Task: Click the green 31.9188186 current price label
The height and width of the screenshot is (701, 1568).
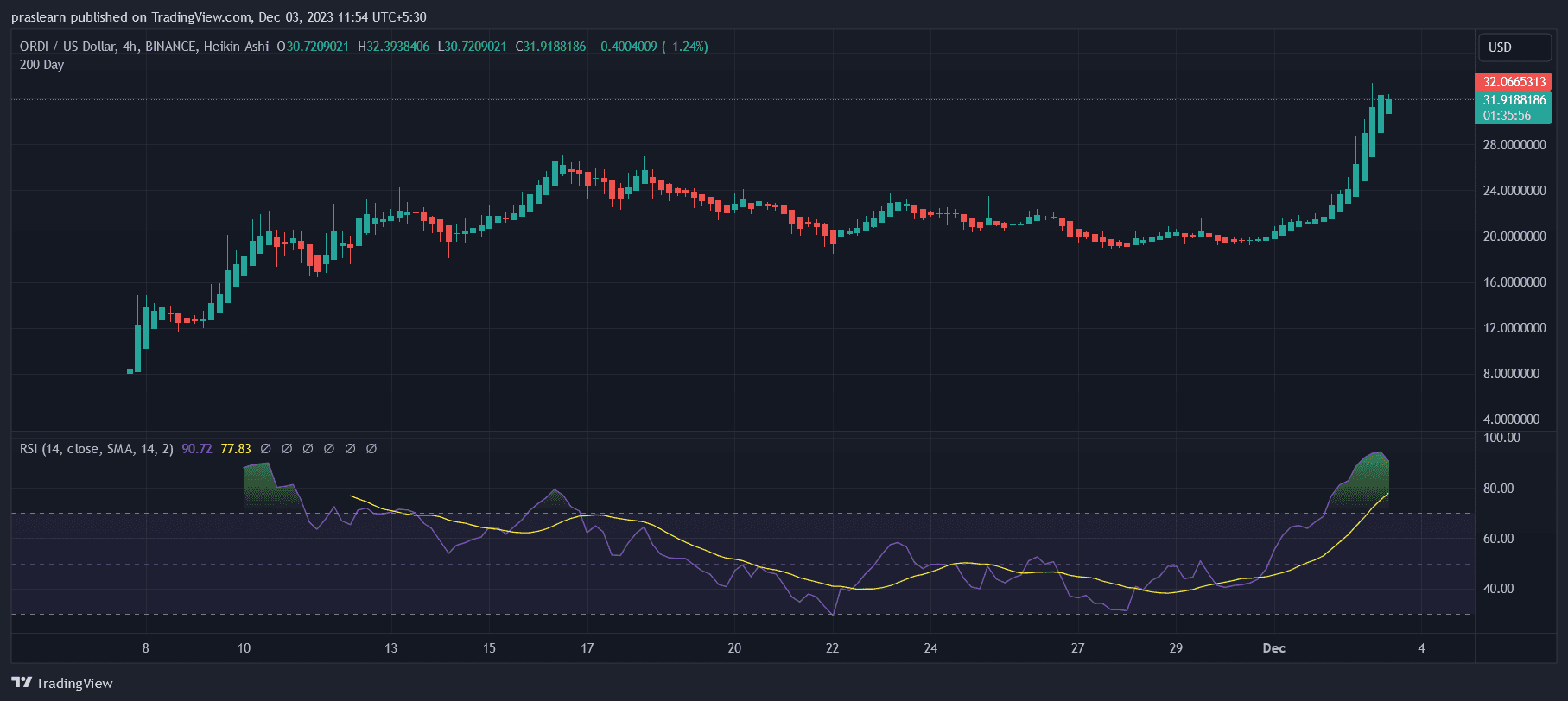Action: pos(1514,100)
